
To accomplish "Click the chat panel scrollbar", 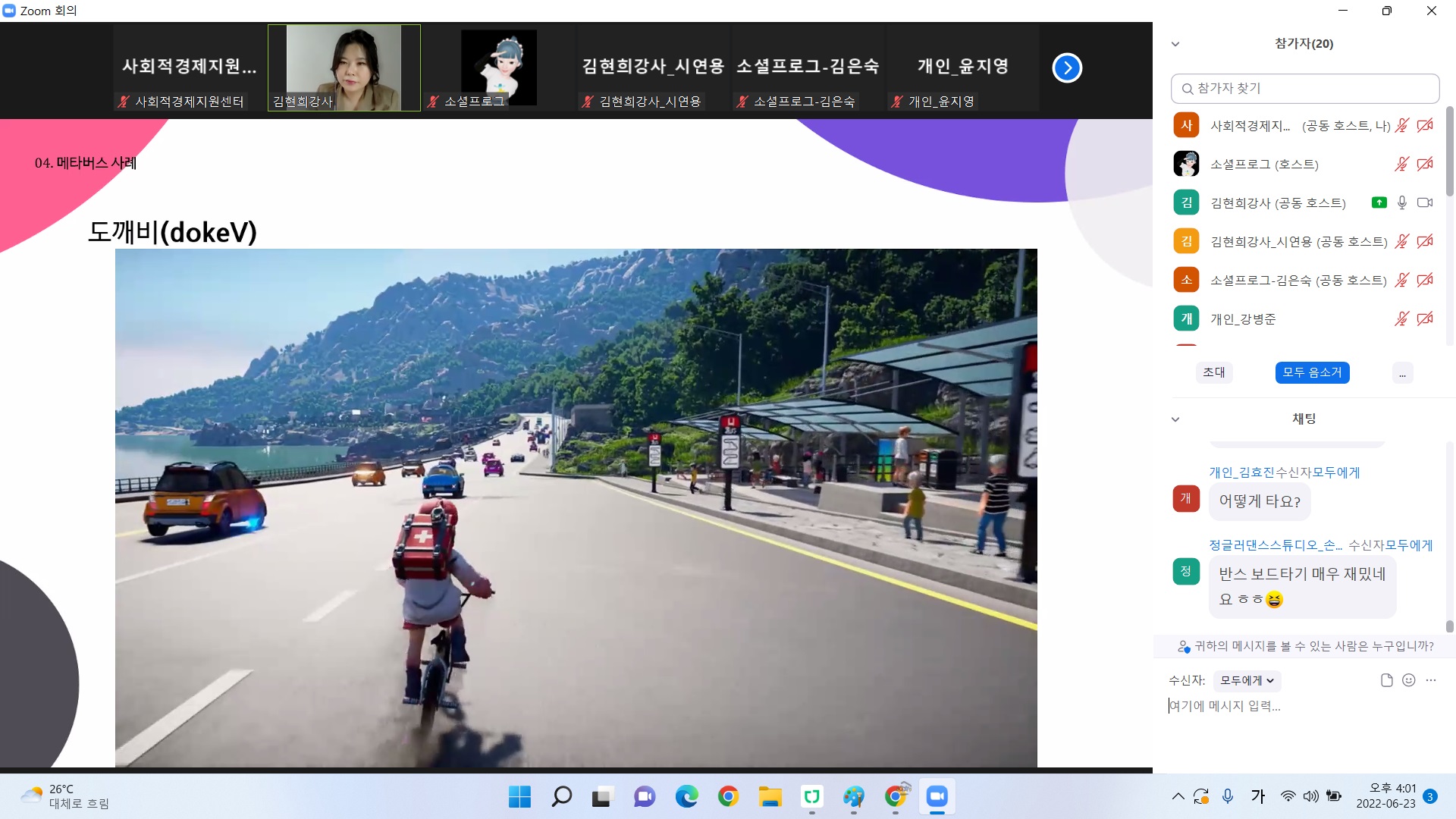I will coord(1449,626).
